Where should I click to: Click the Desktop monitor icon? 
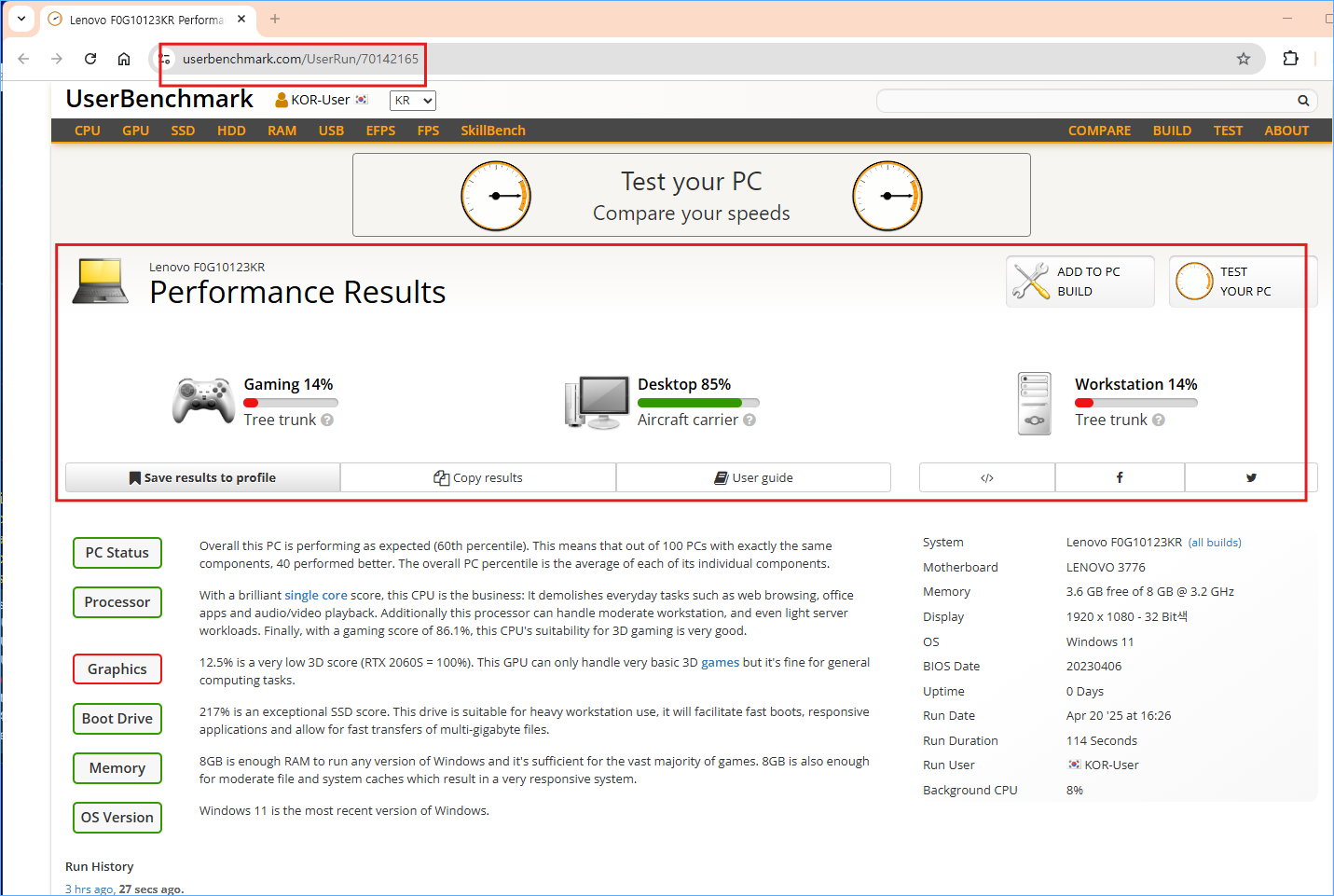coord(597,402)
